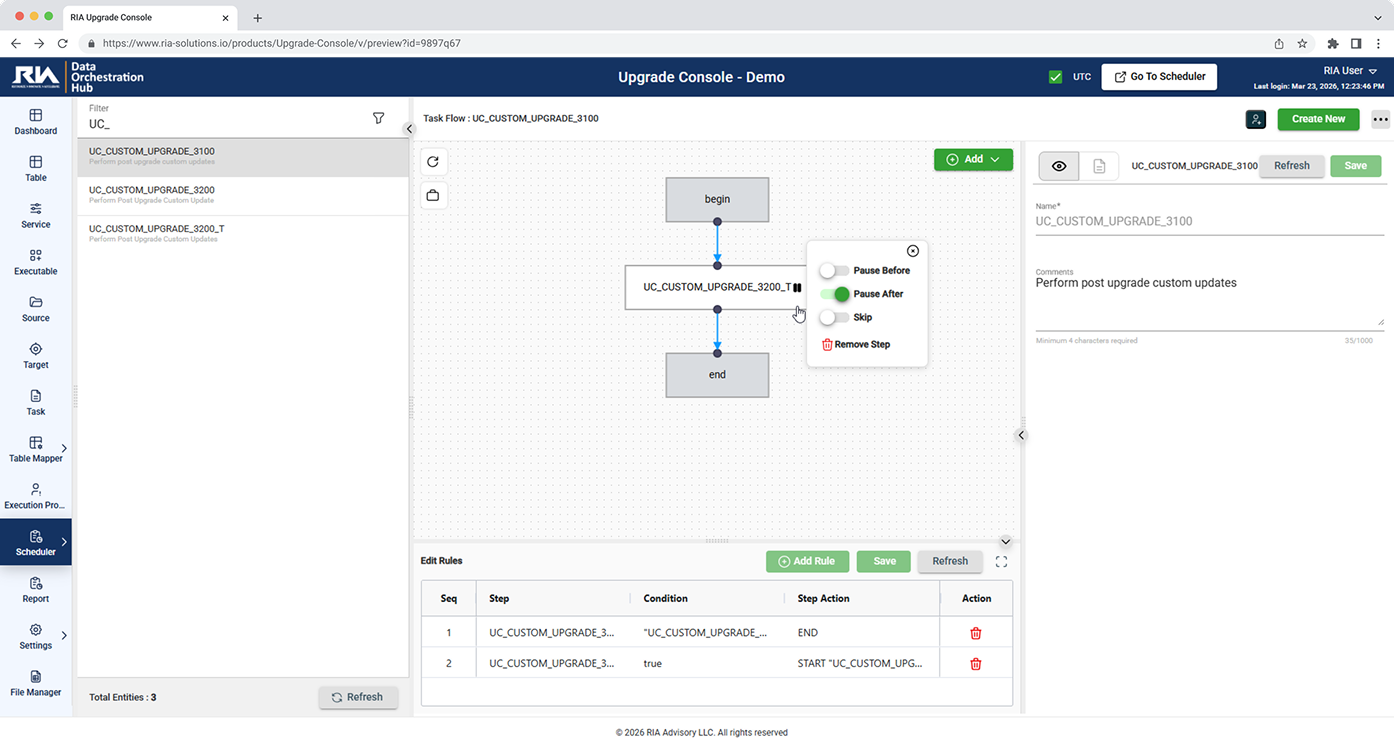The width and height of the screenshot is (1394, 748).
Task: Open the Dashboard sidebar icon
Action: click(36, 122)
